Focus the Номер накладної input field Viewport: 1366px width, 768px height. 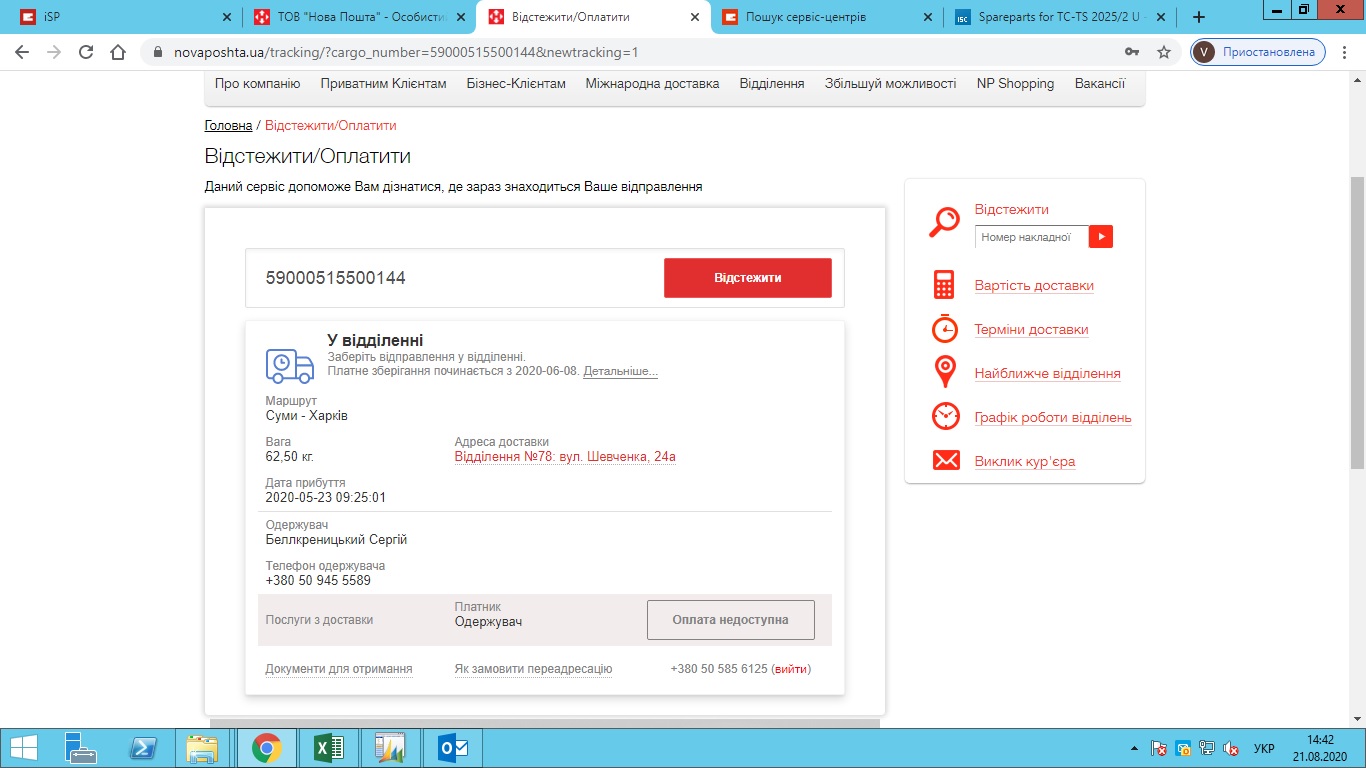(1031, 237)
